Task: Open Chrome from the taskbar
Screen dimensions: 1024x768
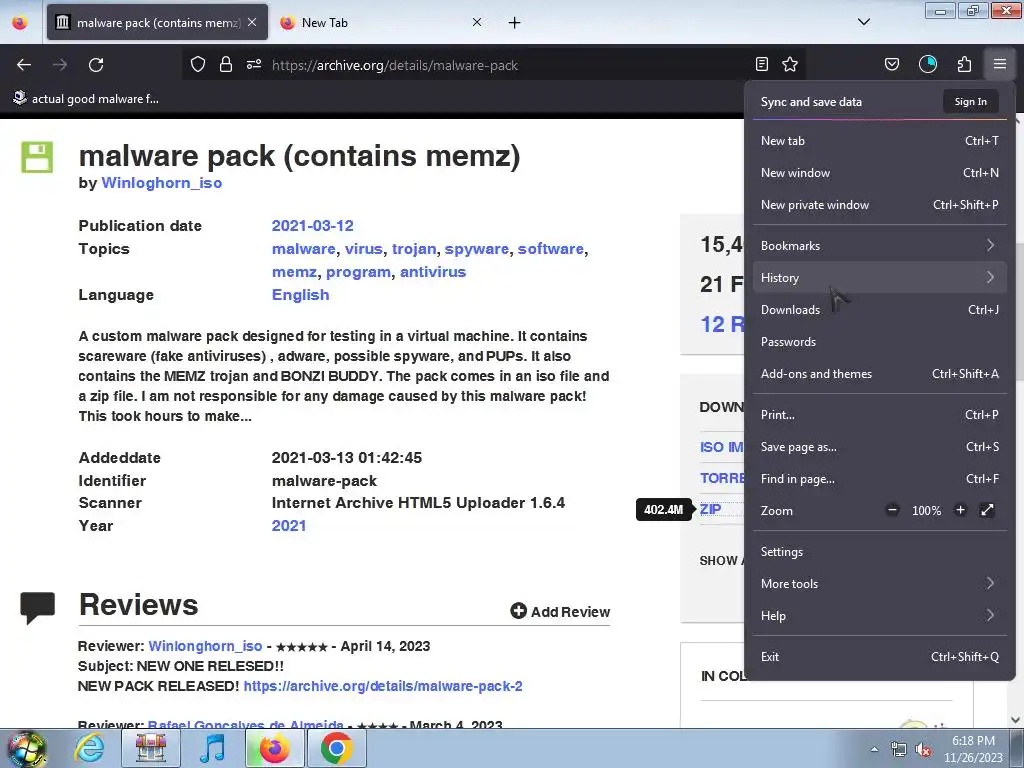Action: (336, 748)
